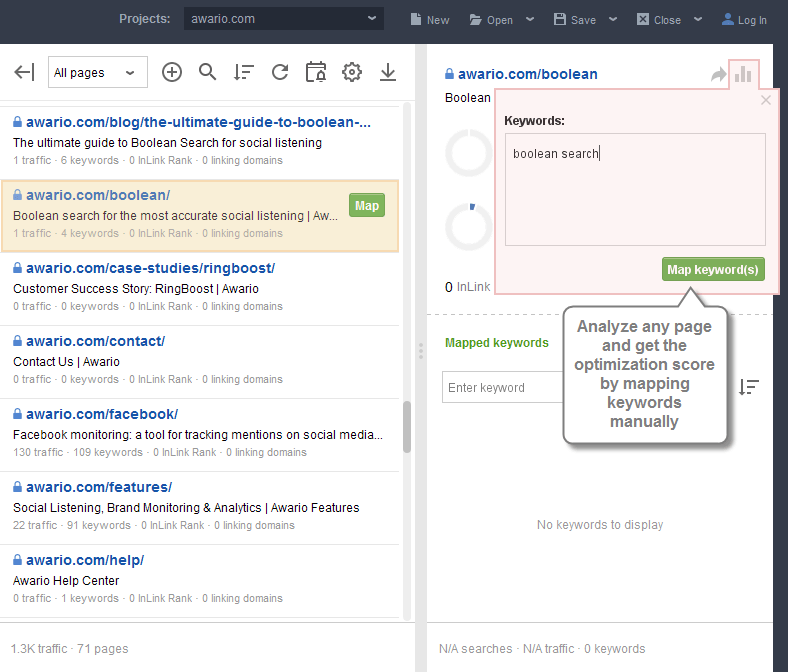Open the awario.com/case-studies/ringboost/ link
The image size is (788, 672).
click(150, 268)
